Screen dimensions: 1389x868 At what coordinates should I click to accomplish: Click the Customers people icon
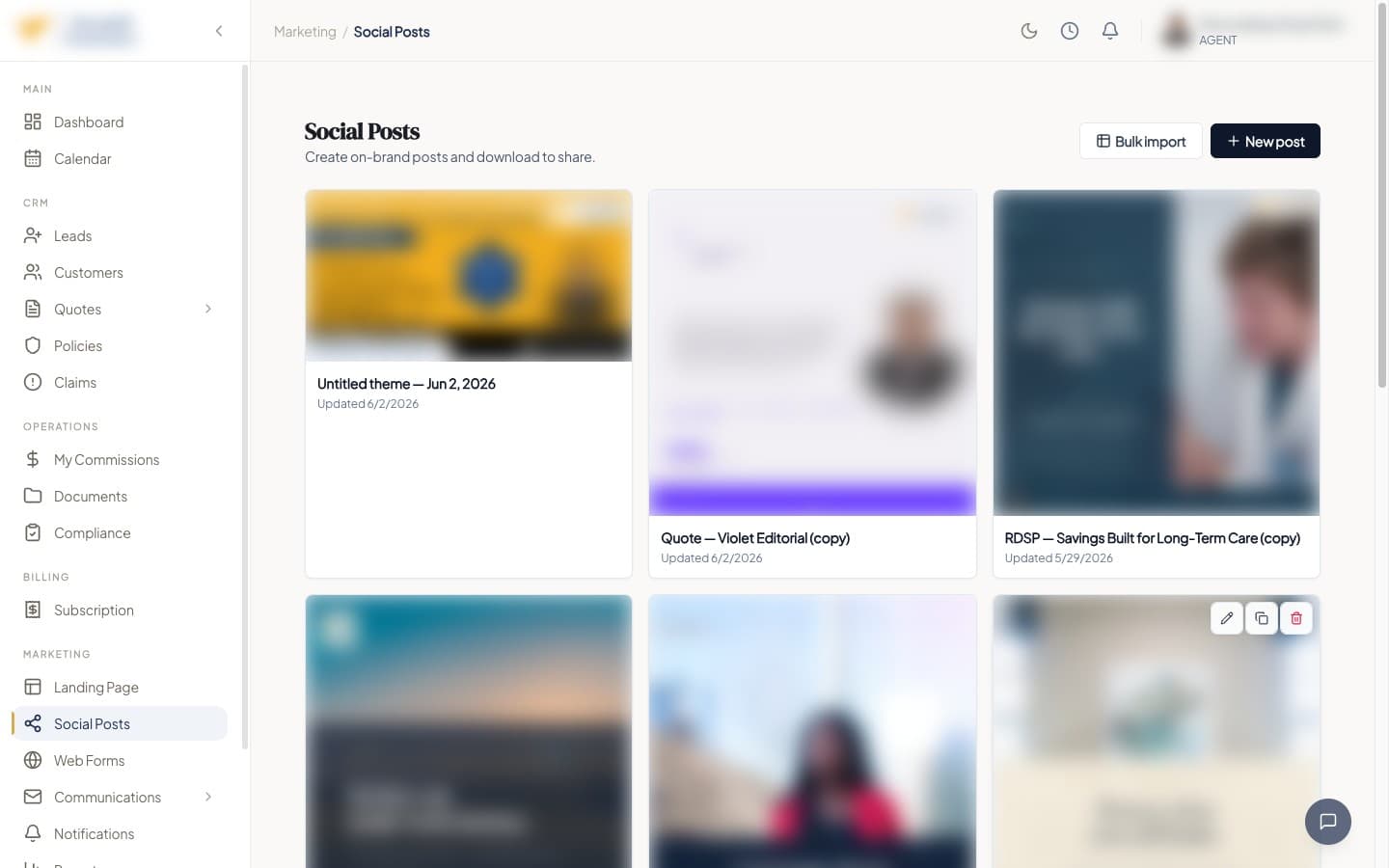(x=33, y=272)
